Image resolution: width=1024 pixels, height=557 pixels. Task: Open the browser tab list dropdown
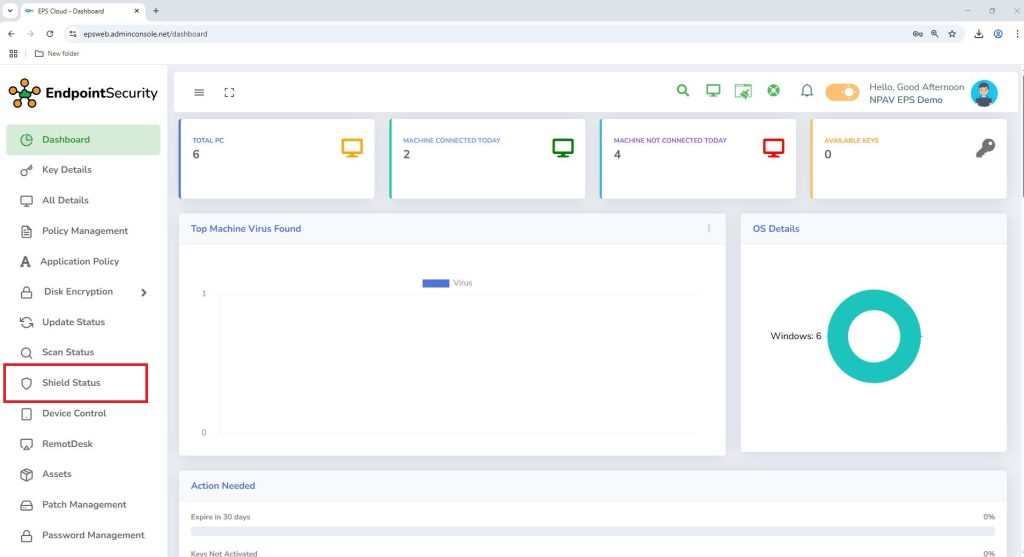(10, 10)
